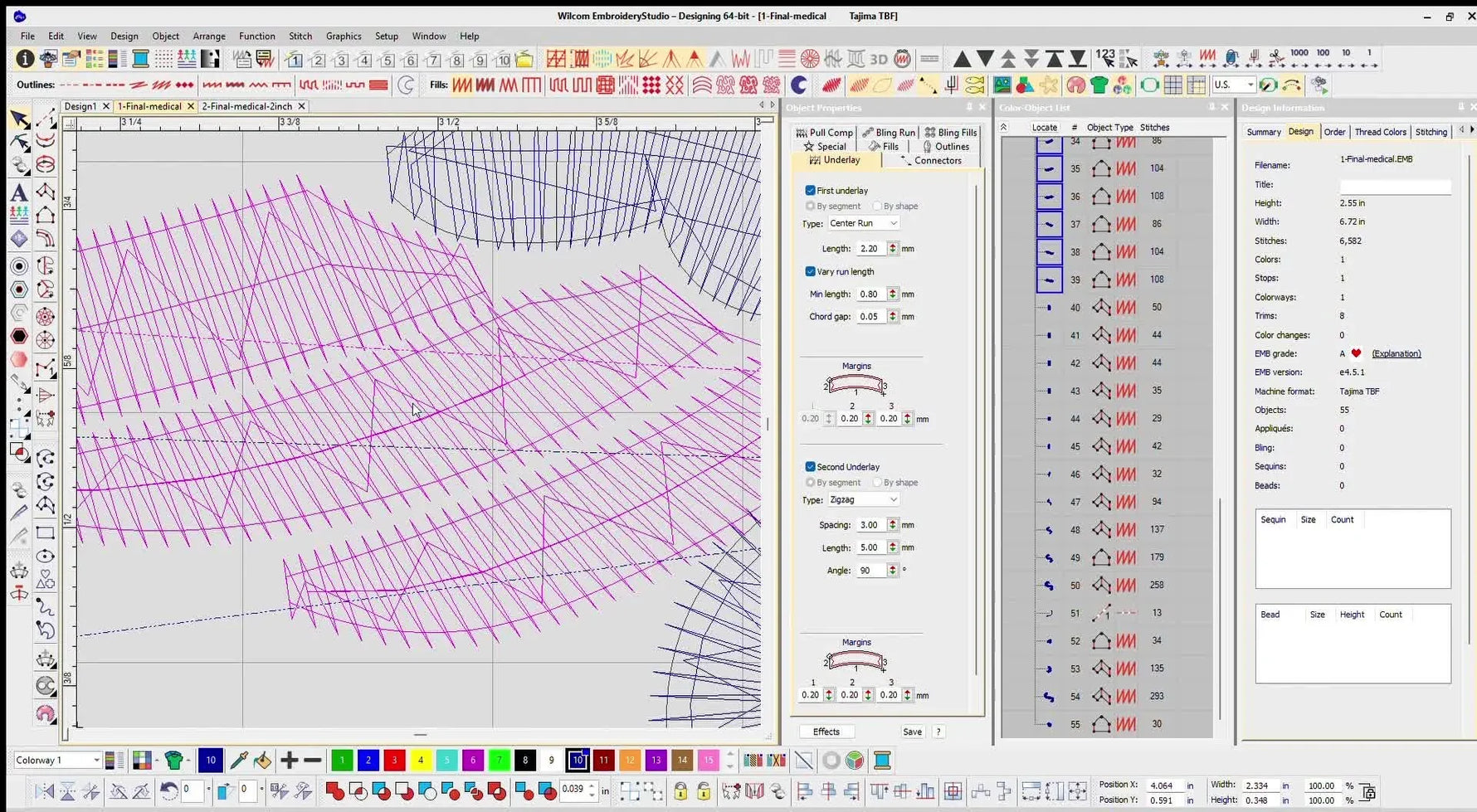Viewport: 1477px width, 812px height.
Task: Select the solid crescent fill icon
Action: tap(799, 85)
